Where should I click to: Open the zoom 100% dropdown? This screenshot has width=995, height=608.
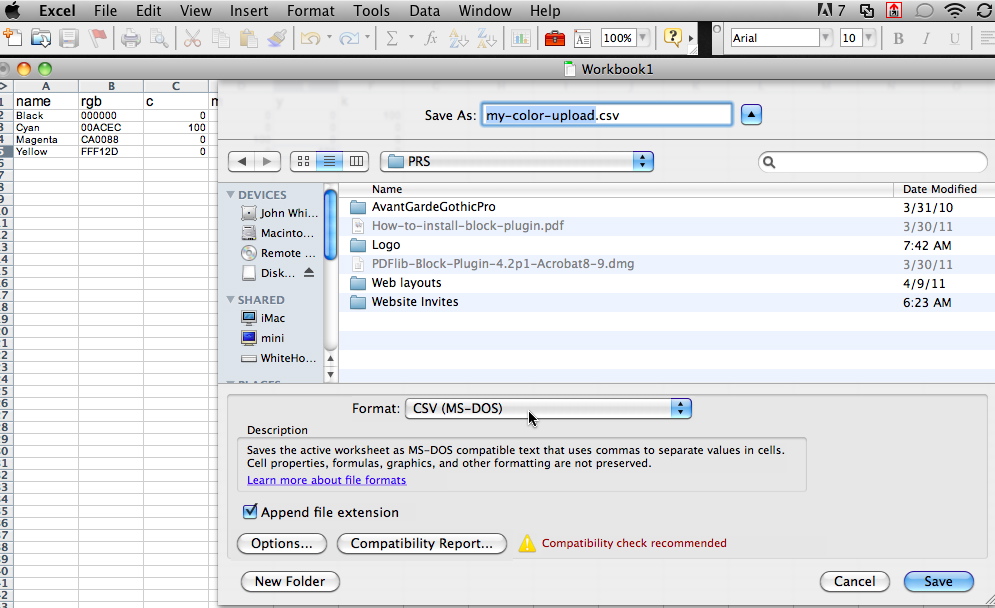click(x=643, y=38)
